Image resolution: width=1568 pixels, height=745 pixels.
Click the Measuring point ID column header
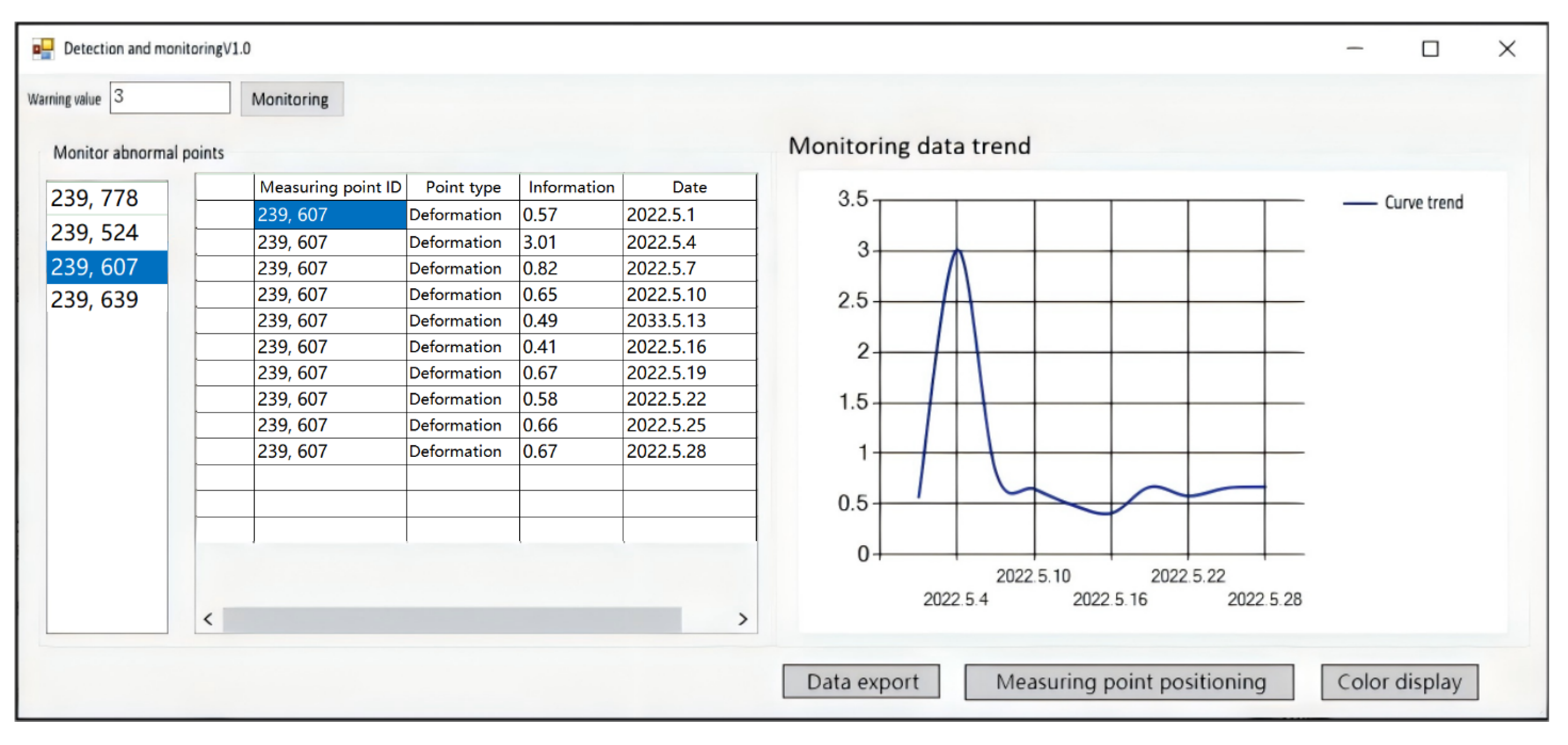[x=330, y=187]
